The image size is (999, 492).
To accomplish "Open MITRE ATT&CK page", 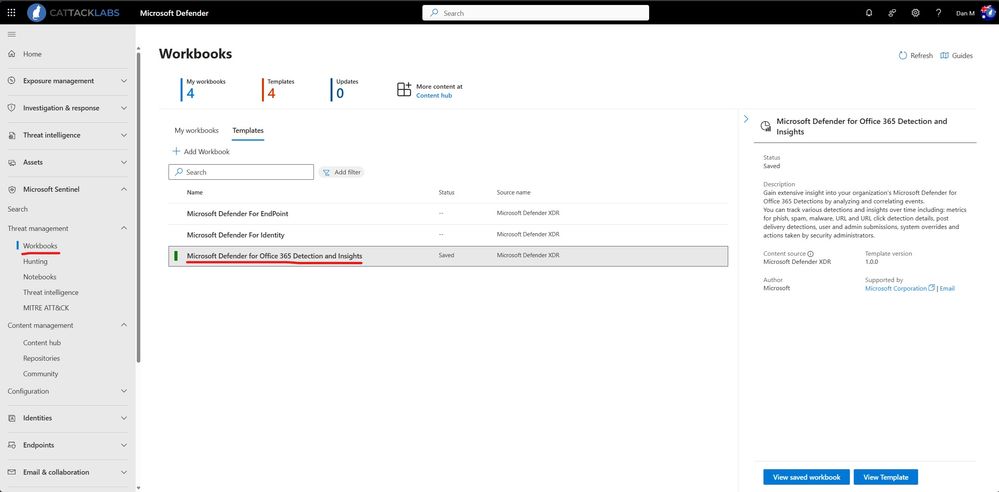I will [x=46, y=308].
